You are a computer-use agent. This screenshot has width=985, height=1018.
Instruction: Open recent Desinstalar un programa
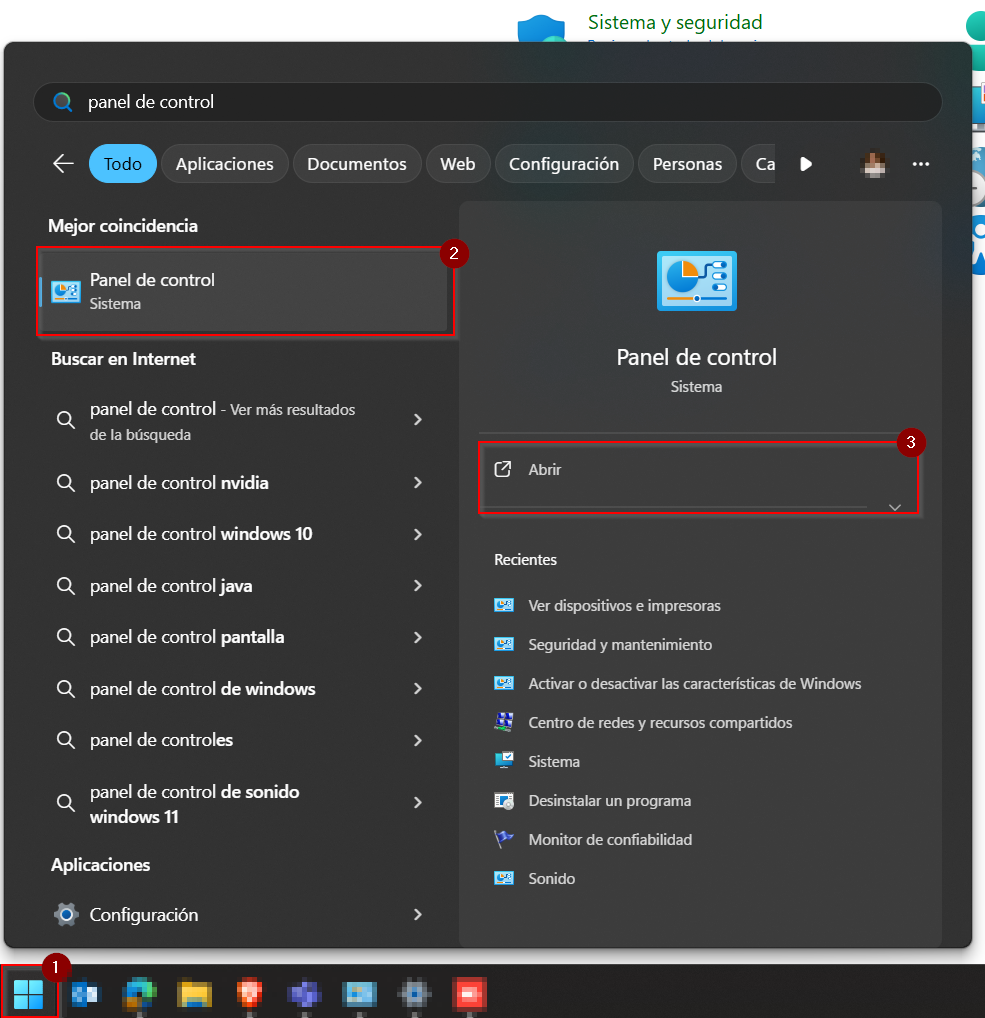point(610,801)
